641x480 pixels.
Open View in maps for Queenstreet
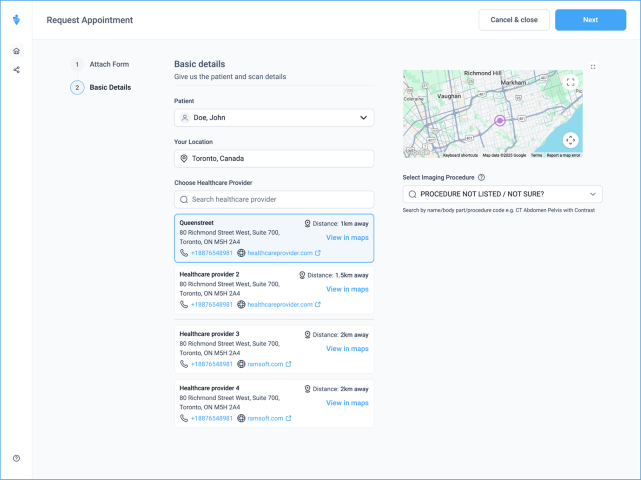347,238
